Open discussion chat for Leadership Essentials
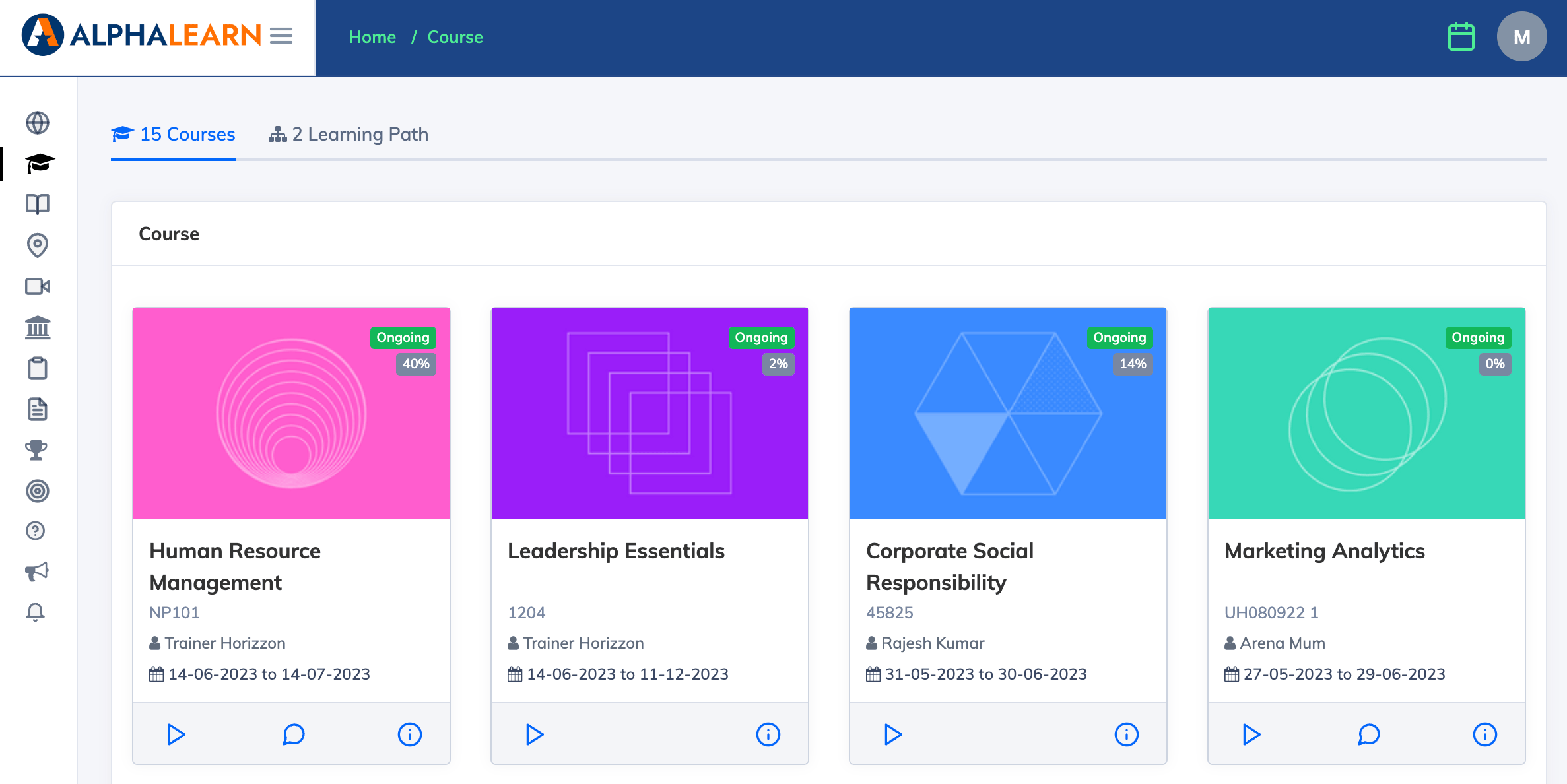1567x784 pixels. coord(650,734)
